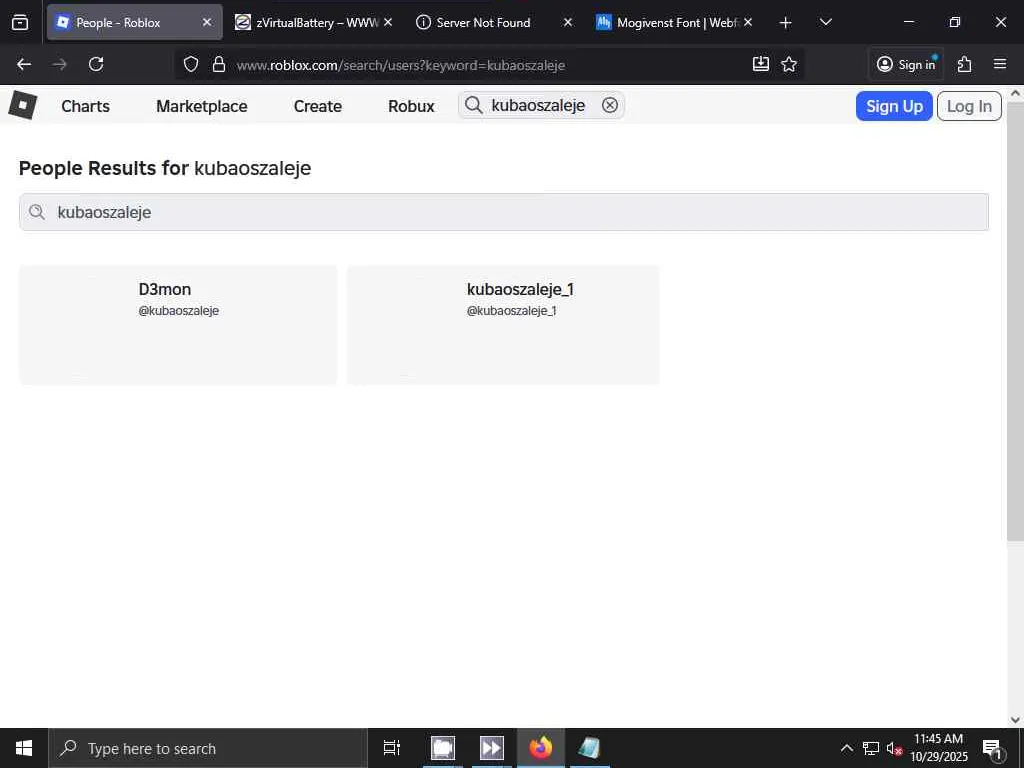Click the scrollbar down arrow
Image resolution: width=1024 pixels, height=768 pixels.
[1015, 720]
